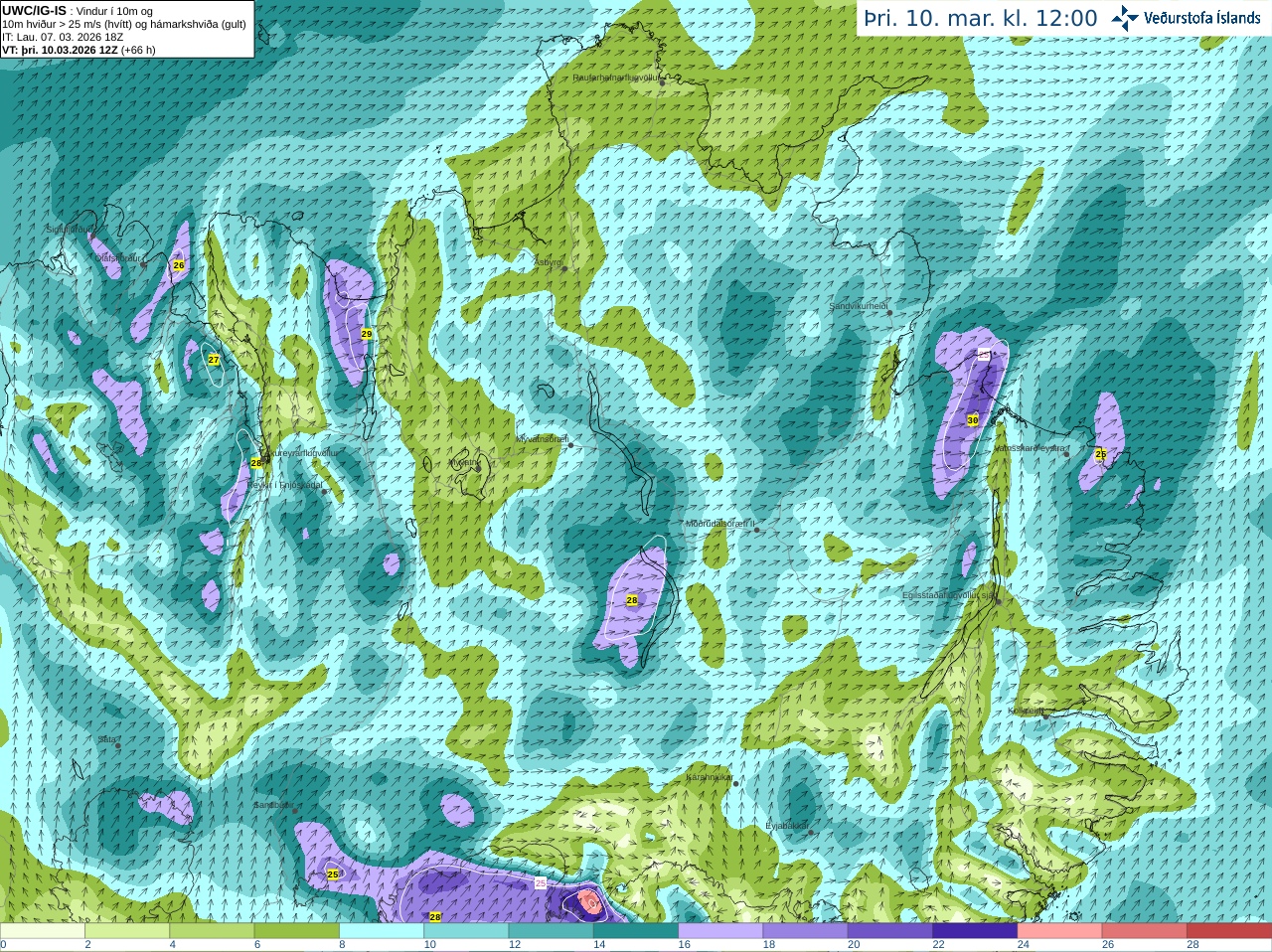The width and height of the screenshot is (1272, 952).
Task: Select the 12–14 m/s teal legend swatch
Action: click(x=551, y=931)
